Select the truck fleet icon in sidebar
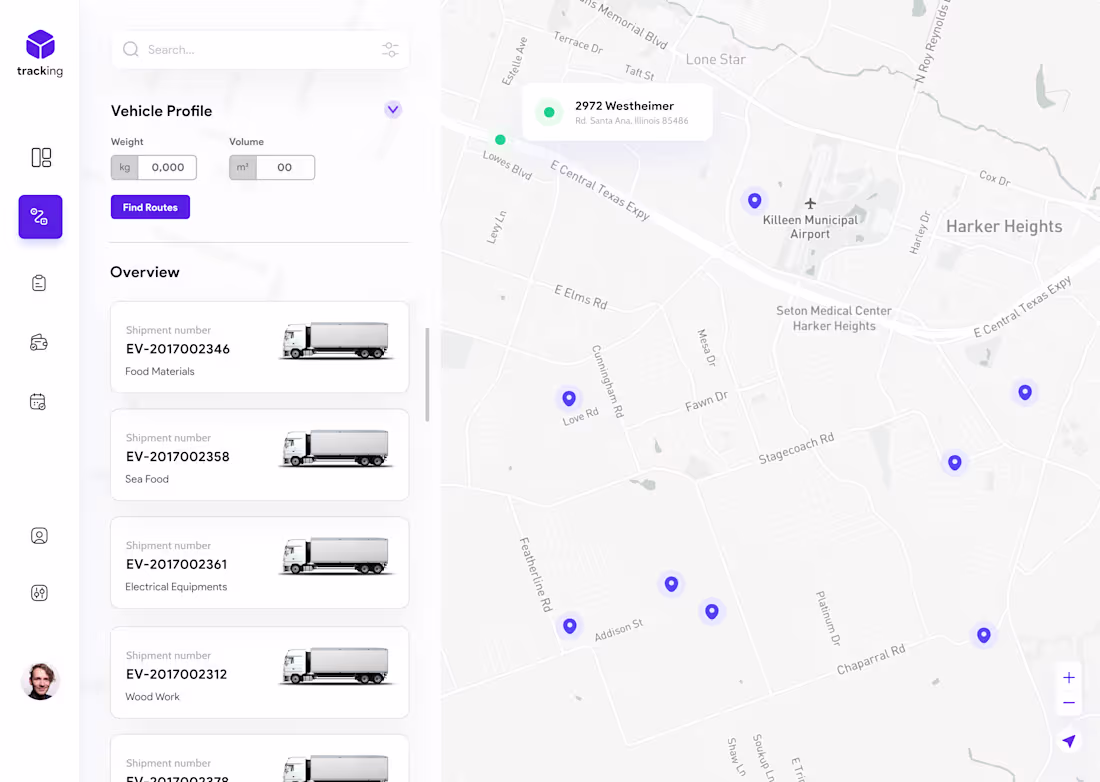Image resolution: width=1100 pixels, height=782 pixels. [x=40, y=341]
